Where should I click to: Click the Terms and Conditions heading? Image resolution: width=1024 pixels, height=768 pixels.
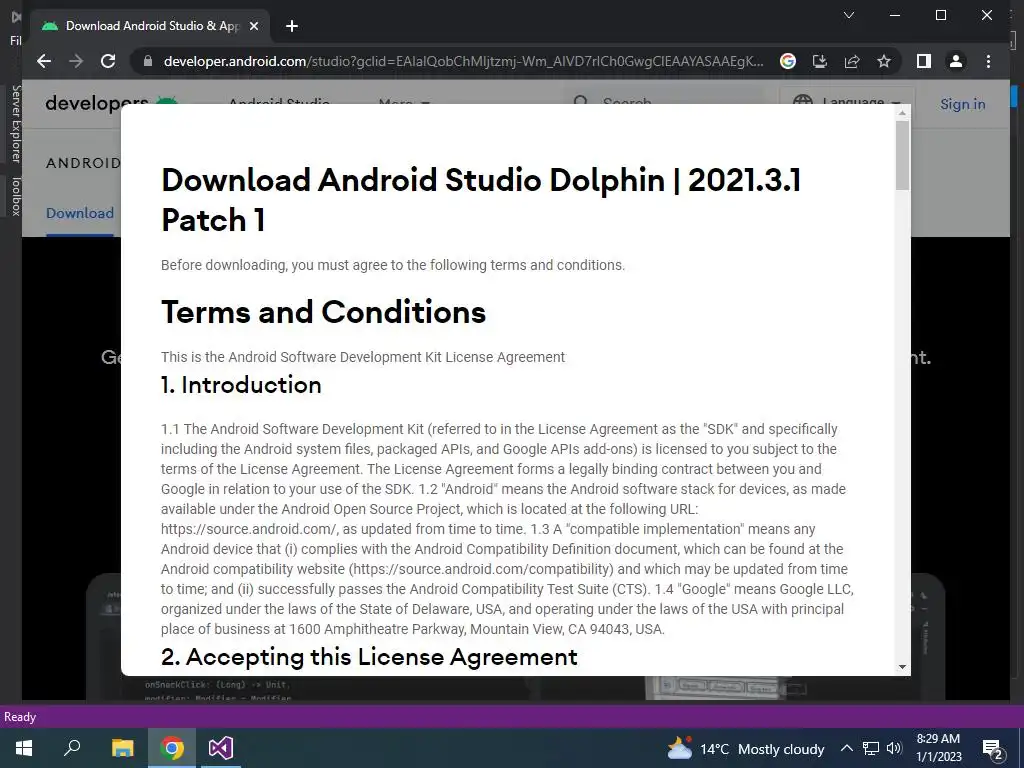coord(323,312)
